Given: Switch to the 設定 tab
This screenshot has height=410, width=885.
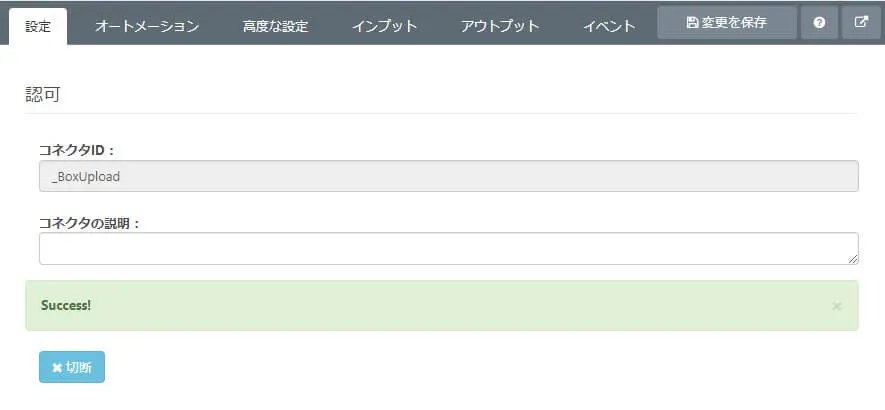Looking at the screenshot, I should 38,26.
